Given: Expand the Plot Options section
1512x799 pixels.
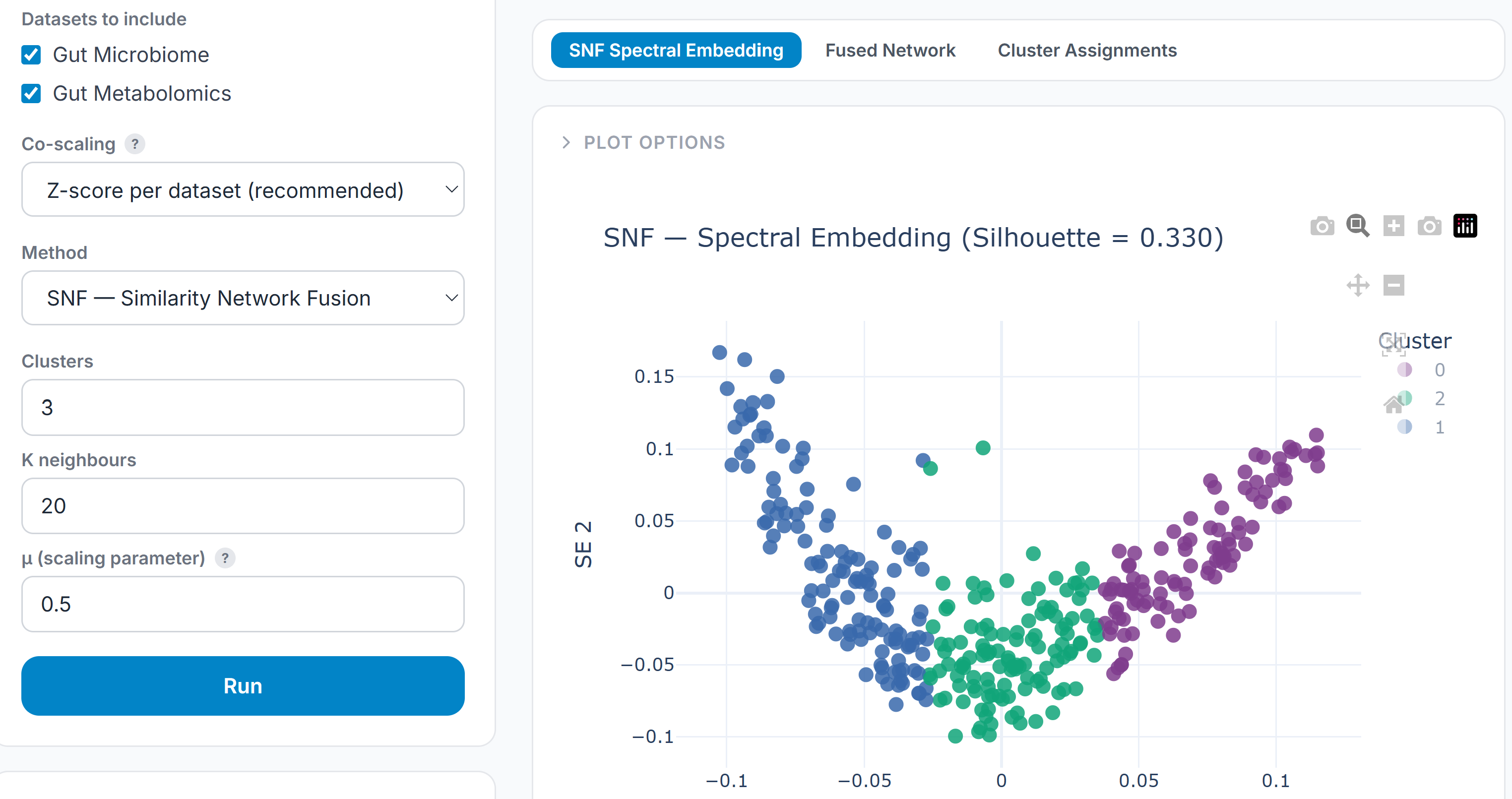Looking at the screenshot, I should (x=643, y=142).
